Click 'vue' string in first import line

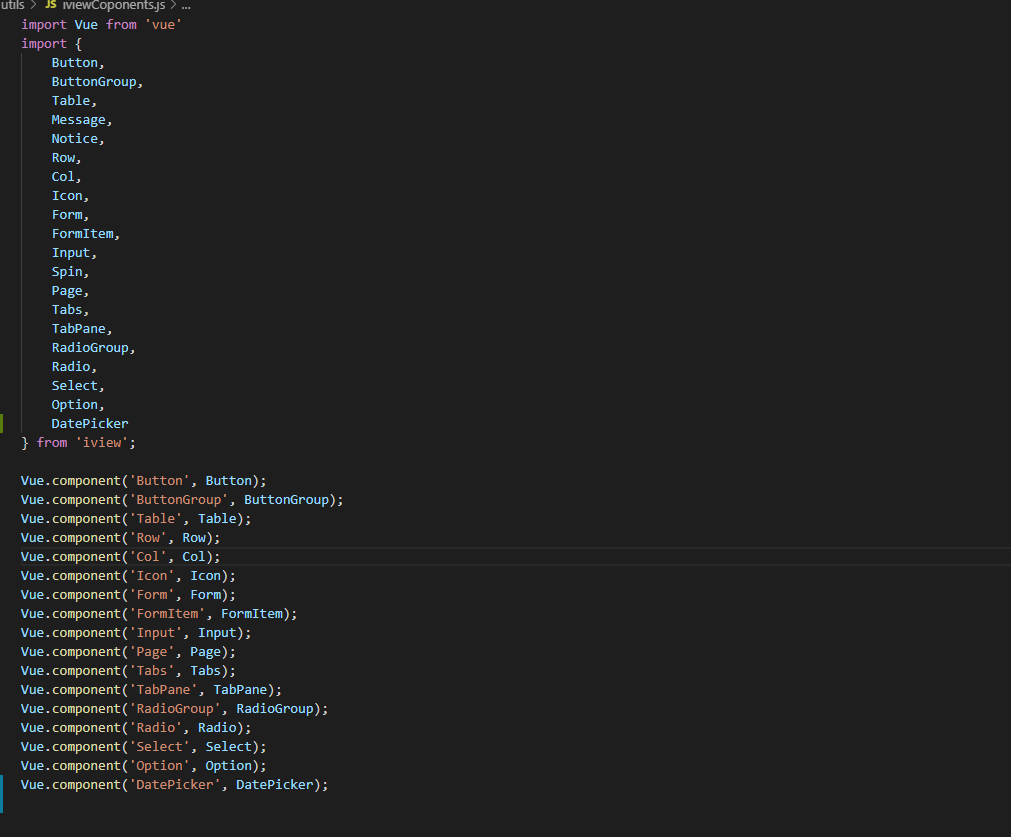point(163,25)
